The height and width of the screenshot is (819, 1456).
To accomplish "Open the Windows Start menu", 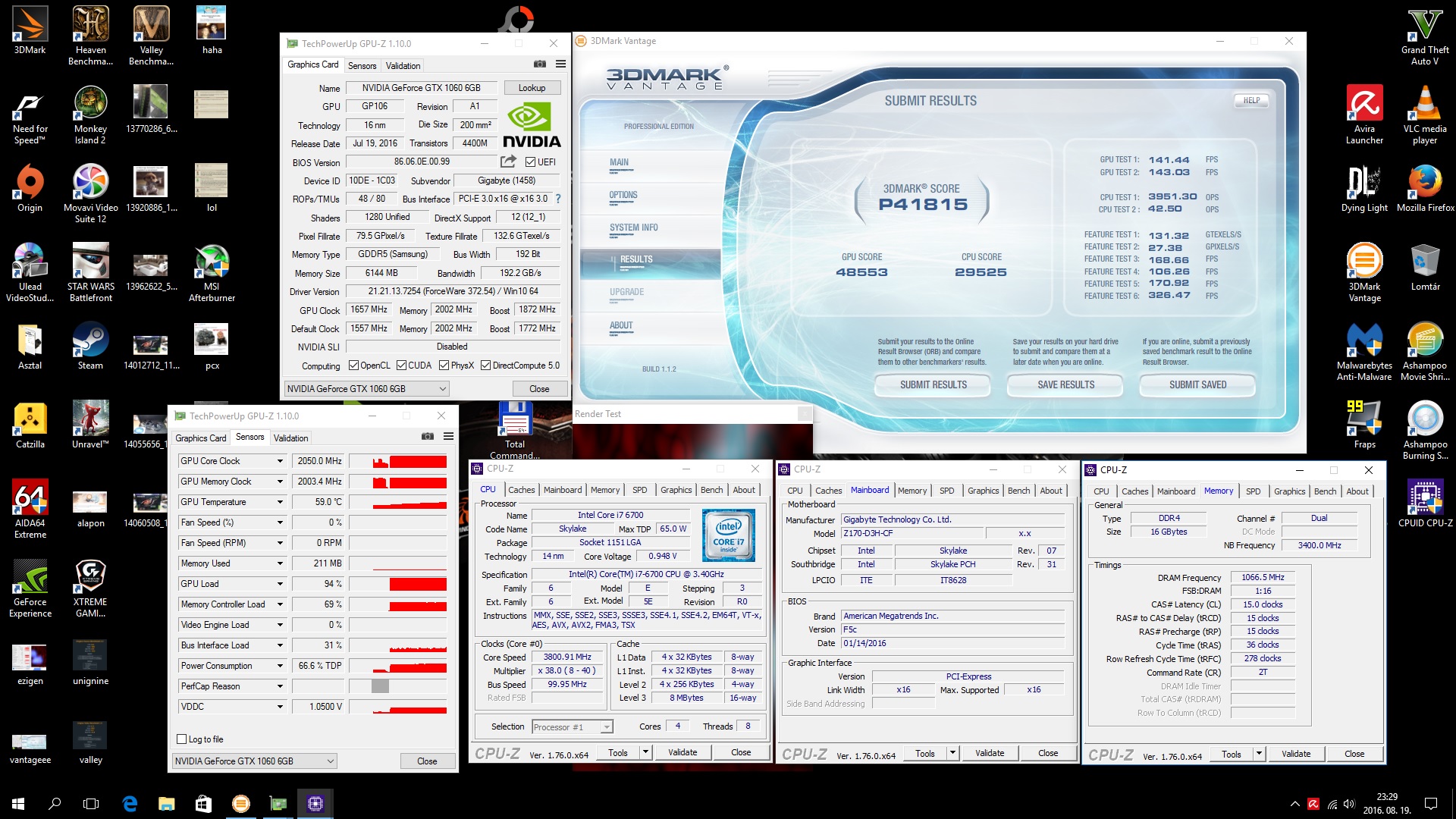I will [18, 803].
